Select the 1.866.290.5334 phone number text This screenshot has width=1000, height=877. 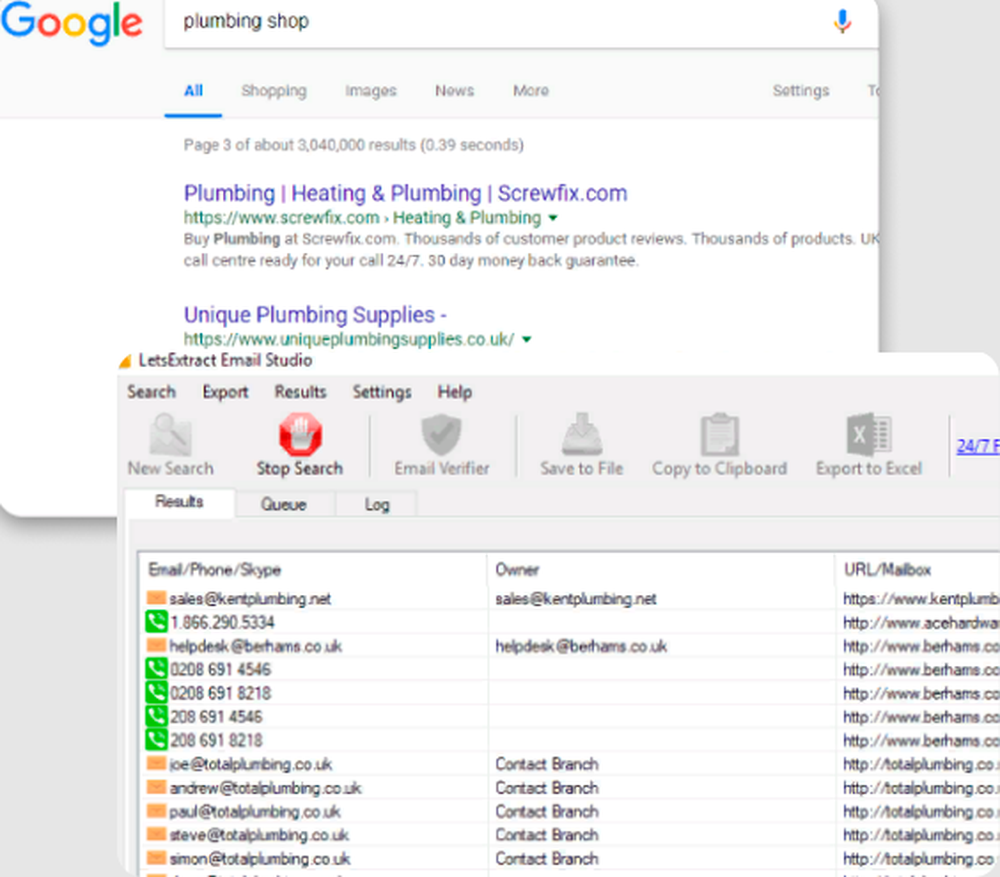coord(222,622)
